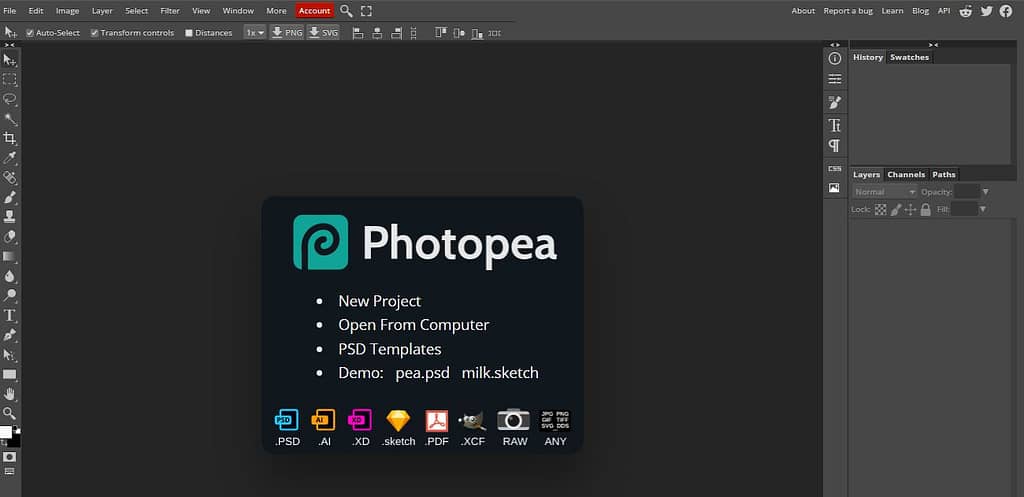Open the File menu
This screenshot has height=497, width=1024.
pos(10,10)
